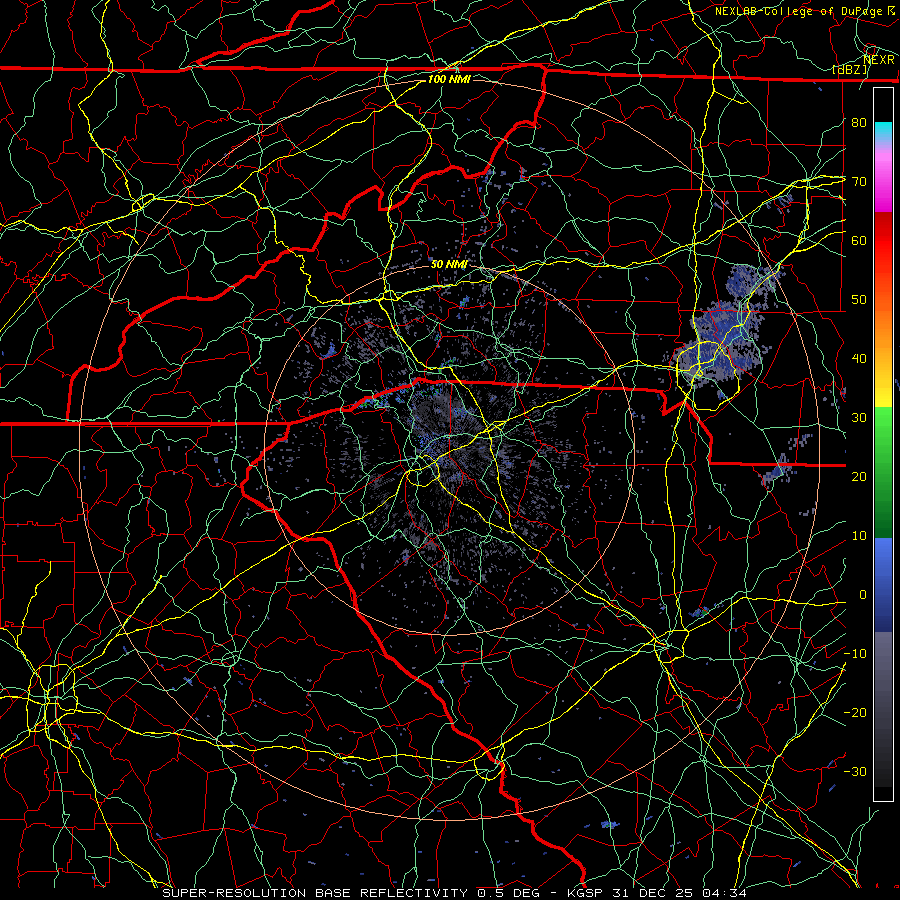Pick the red band on the reflectivity color bar
The image size is (900, 900).
(x=883, y=241)
